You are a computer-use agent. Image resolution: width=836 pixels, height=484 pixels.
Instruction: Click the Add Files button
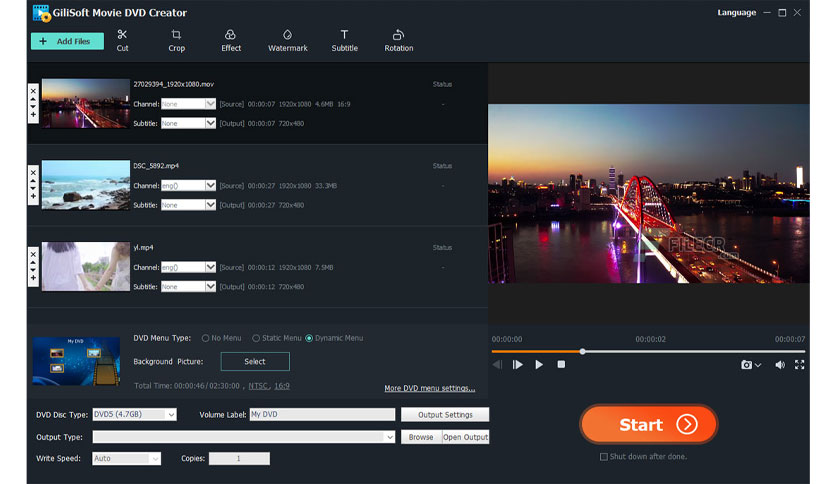67,41
